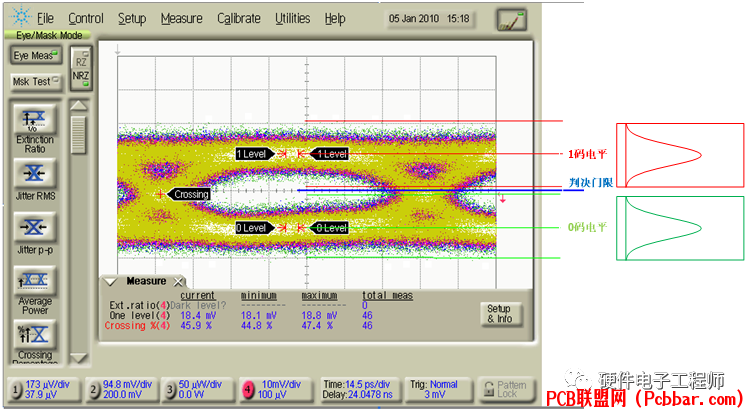Click the 18.8 mV maximum one level value
The height and width of the screenshot is (413, 748).
pos(319,315)
